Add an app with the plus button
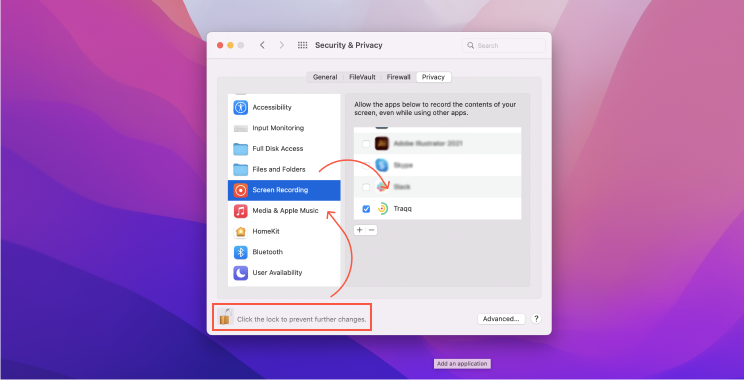Screen dimensions: 744x380 (x=360, y=230)
